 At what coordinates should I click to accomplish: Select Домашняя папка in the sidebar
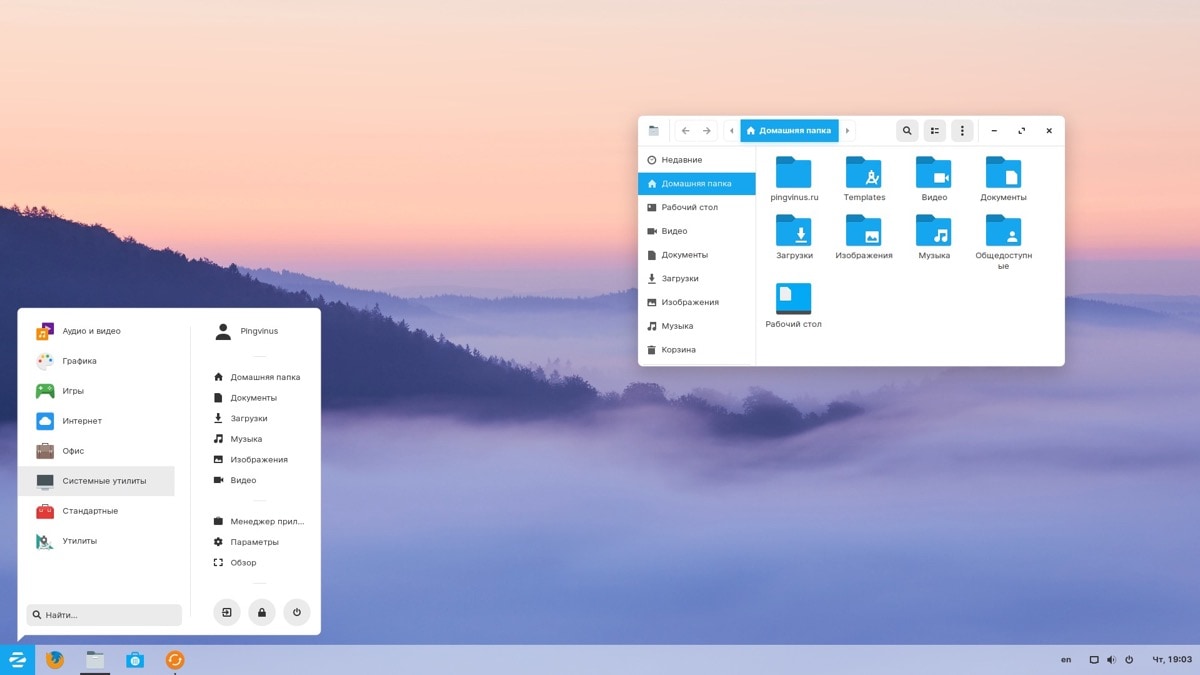click(697, 184)
